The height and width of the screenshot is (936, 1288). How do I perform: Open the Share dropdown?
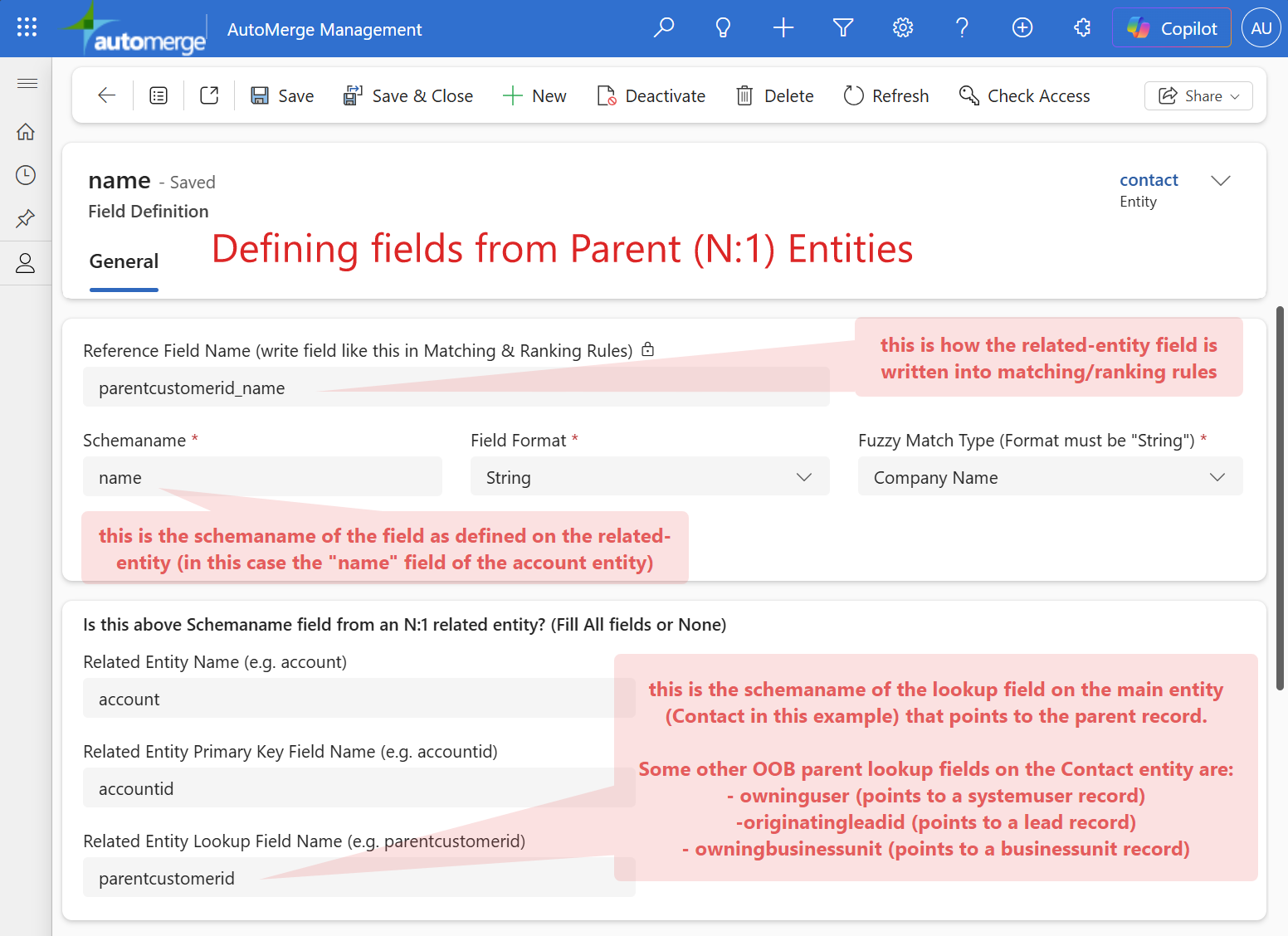(x=1198, y=95)
